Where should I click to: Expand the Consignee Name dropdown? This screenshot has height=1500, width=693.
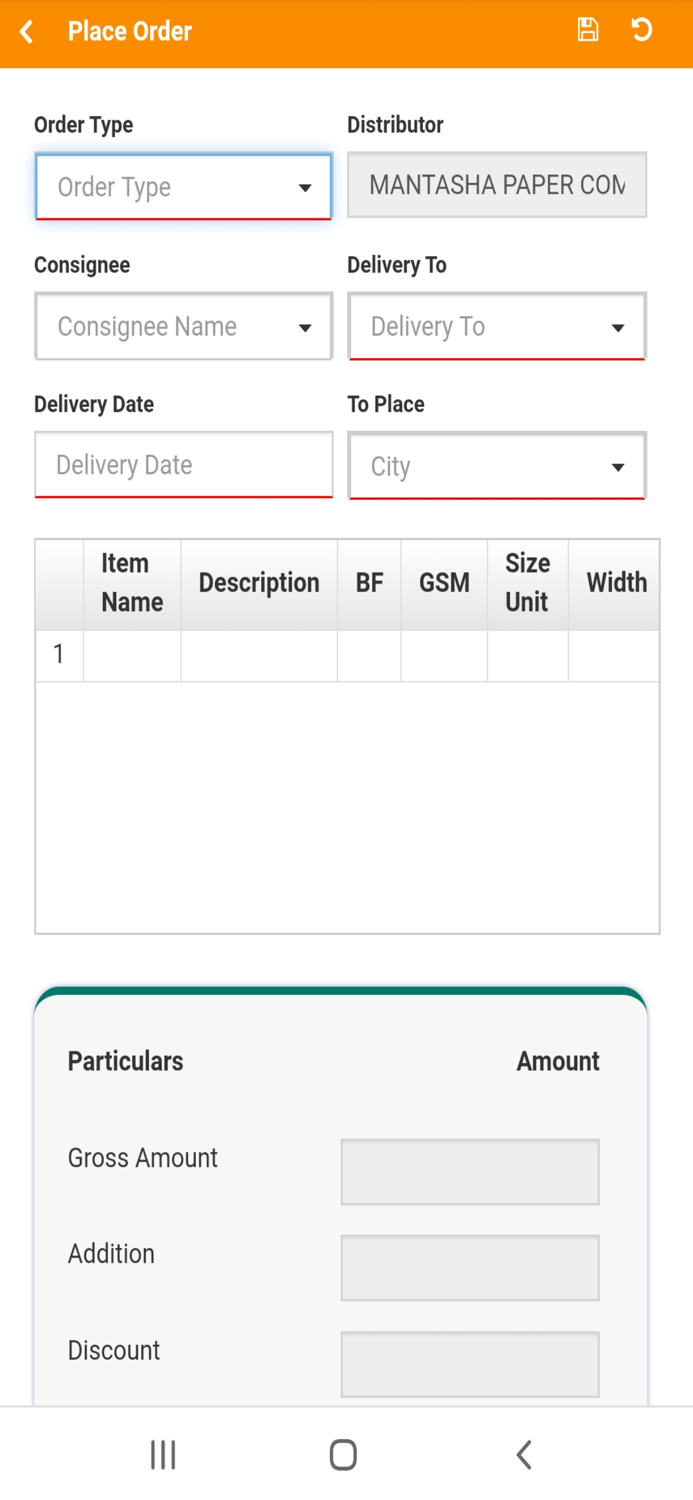(x=183, y=327)
